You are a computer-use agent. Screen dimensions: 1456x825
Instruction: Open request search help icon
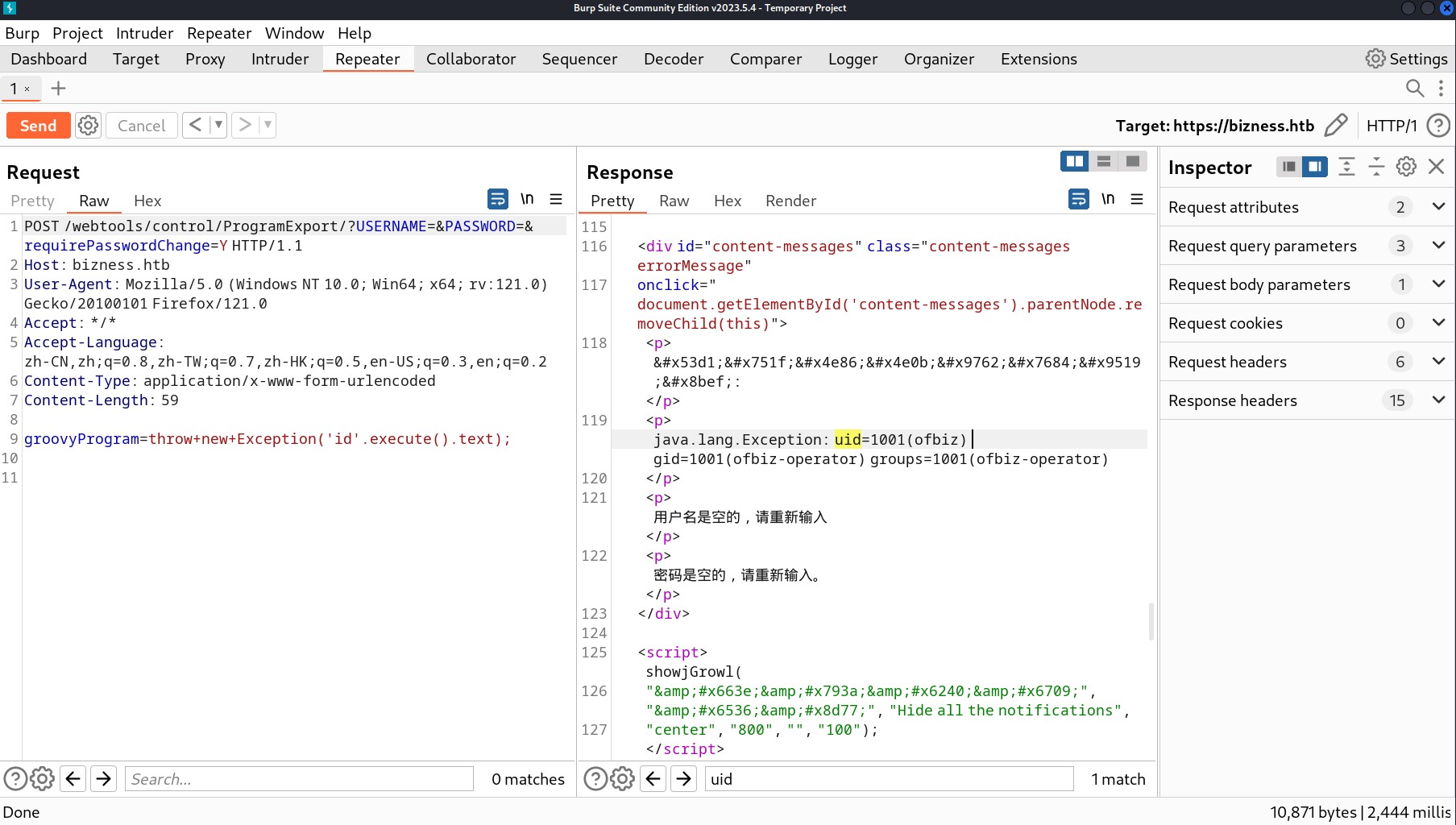click(15, 779)
